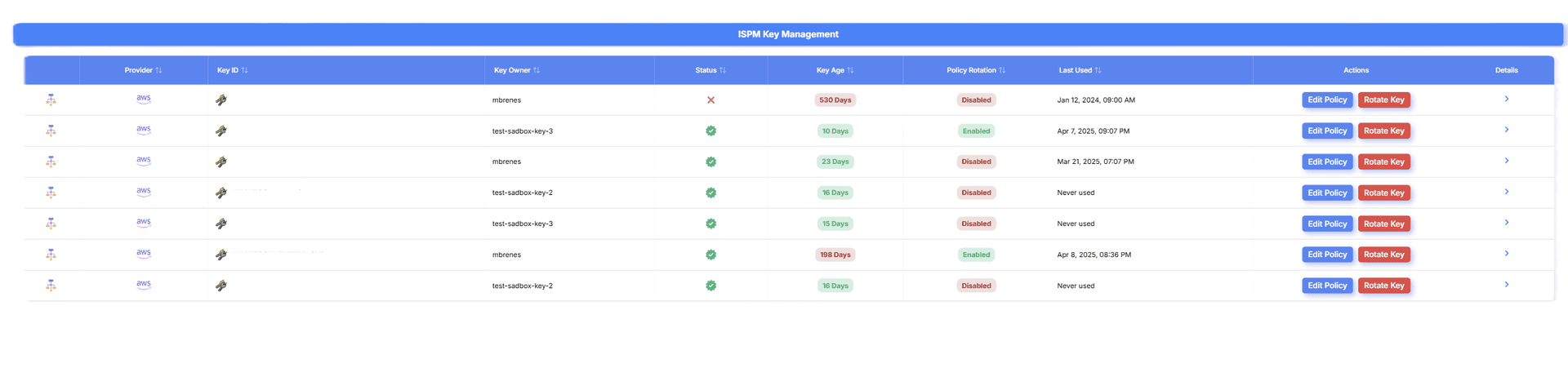
Task: Rotate the key aged 23 Days
Action: coord(1384,162)
